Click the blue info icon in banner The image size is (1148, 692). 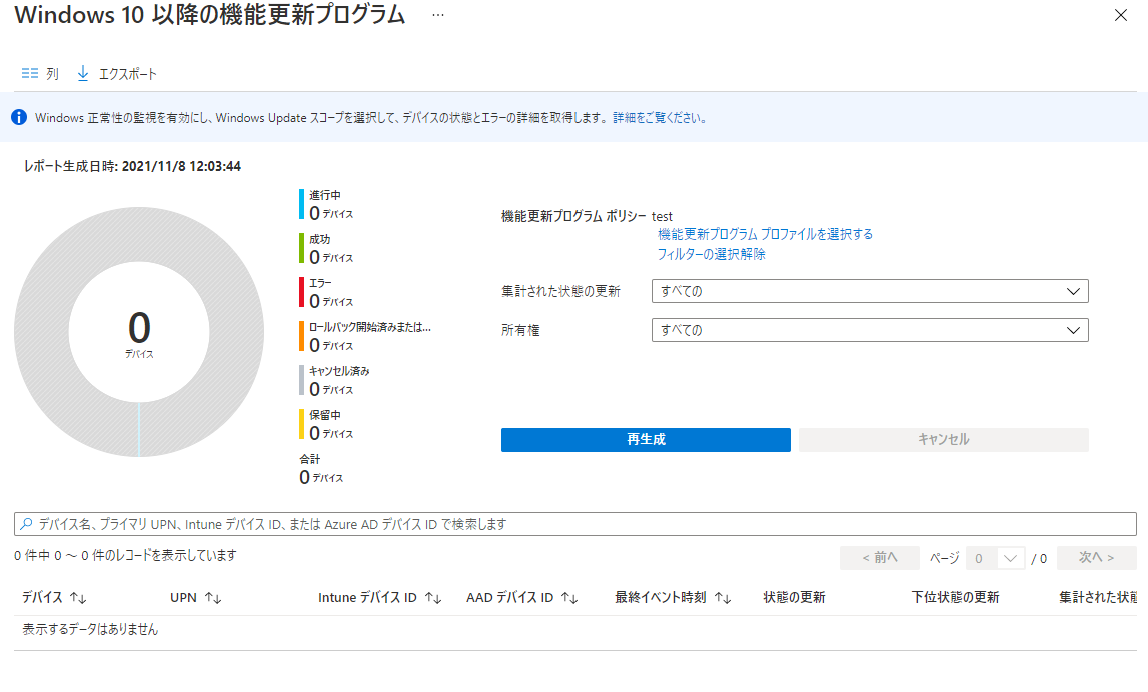click(x=19, y=117)
